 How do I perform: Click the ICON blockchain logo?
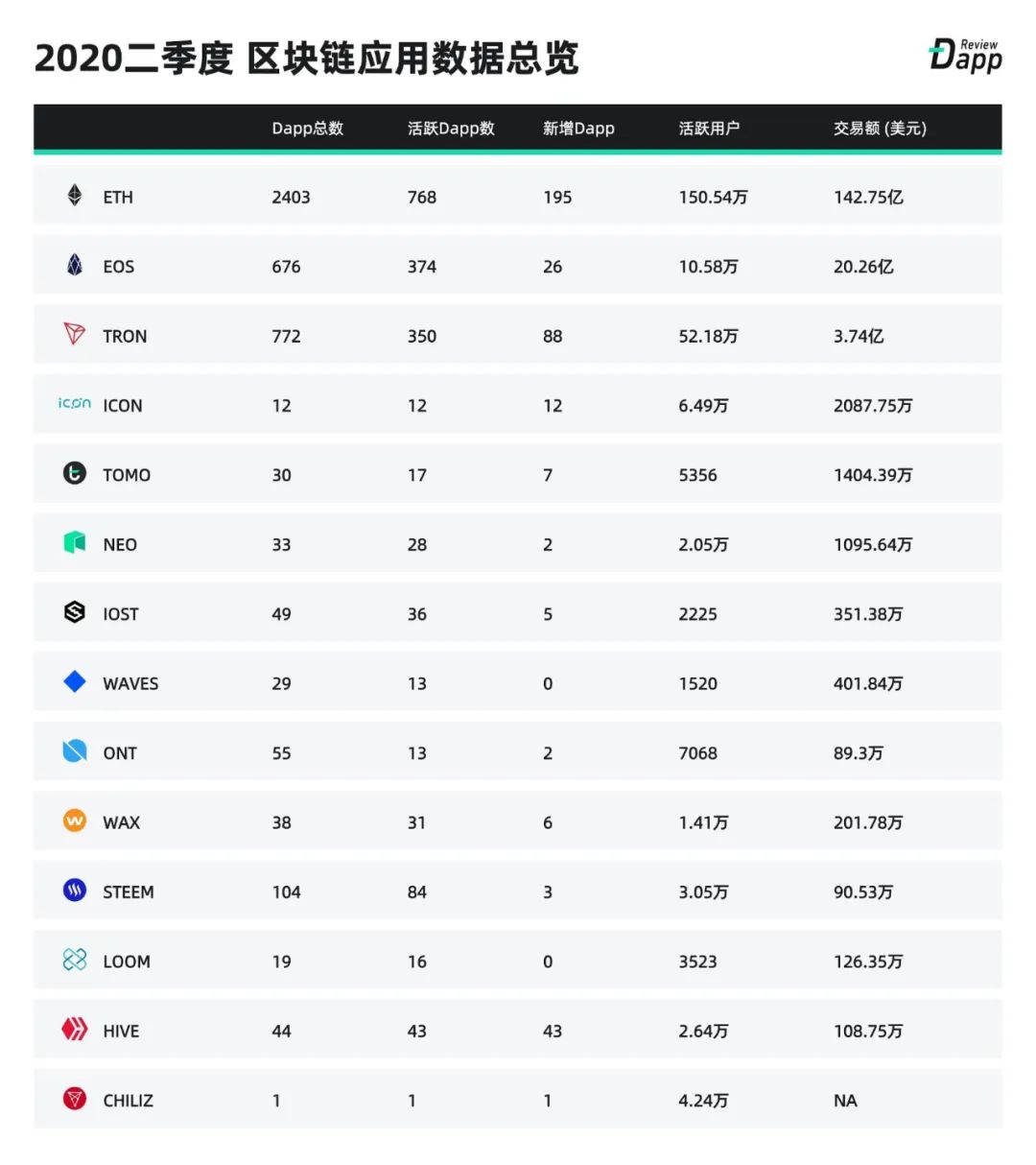tap(75, 404)
